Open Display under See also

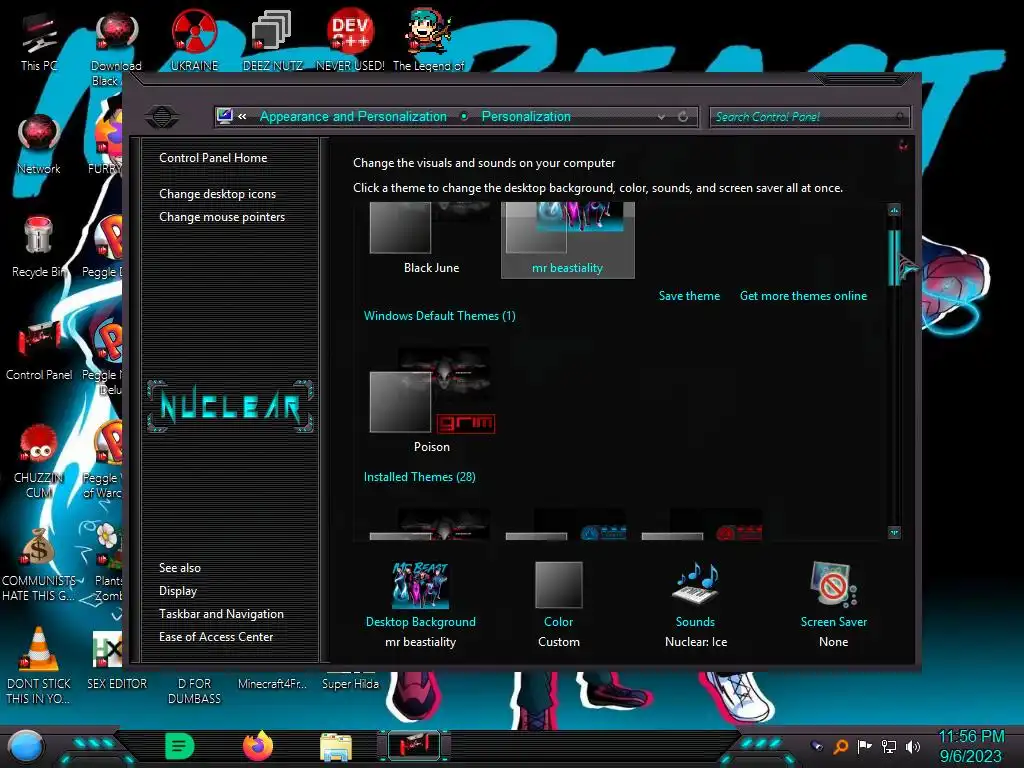coord(178,591)
